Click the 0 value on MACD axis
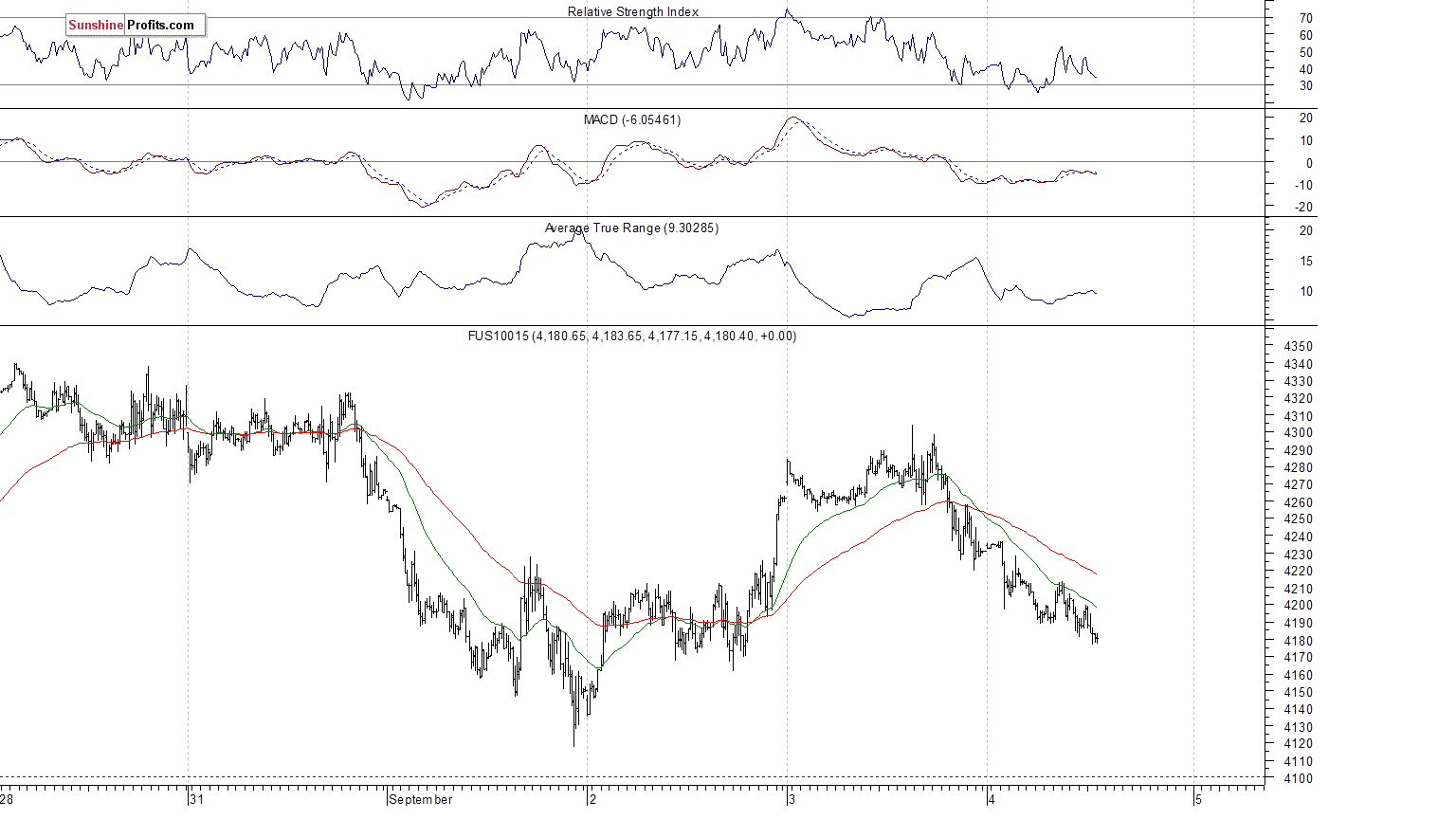 (x=1310, y=163)
